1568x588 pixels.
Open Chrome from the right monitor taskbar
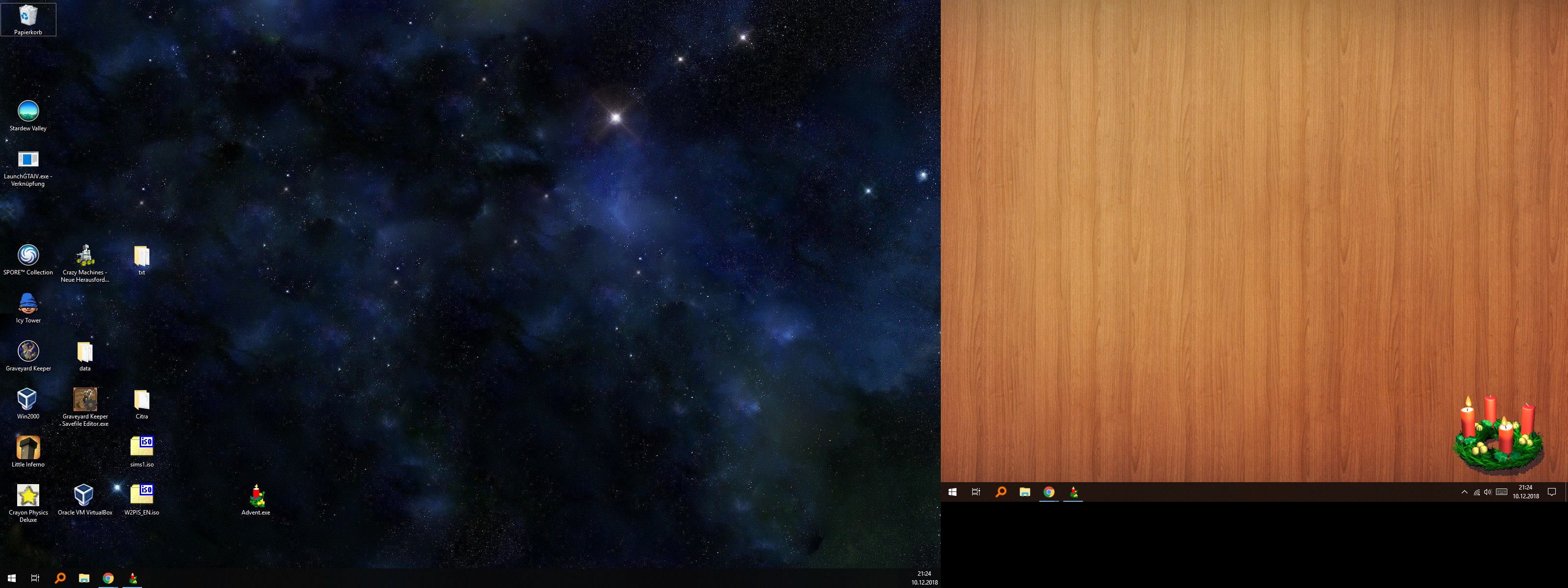coord(1049,492)
